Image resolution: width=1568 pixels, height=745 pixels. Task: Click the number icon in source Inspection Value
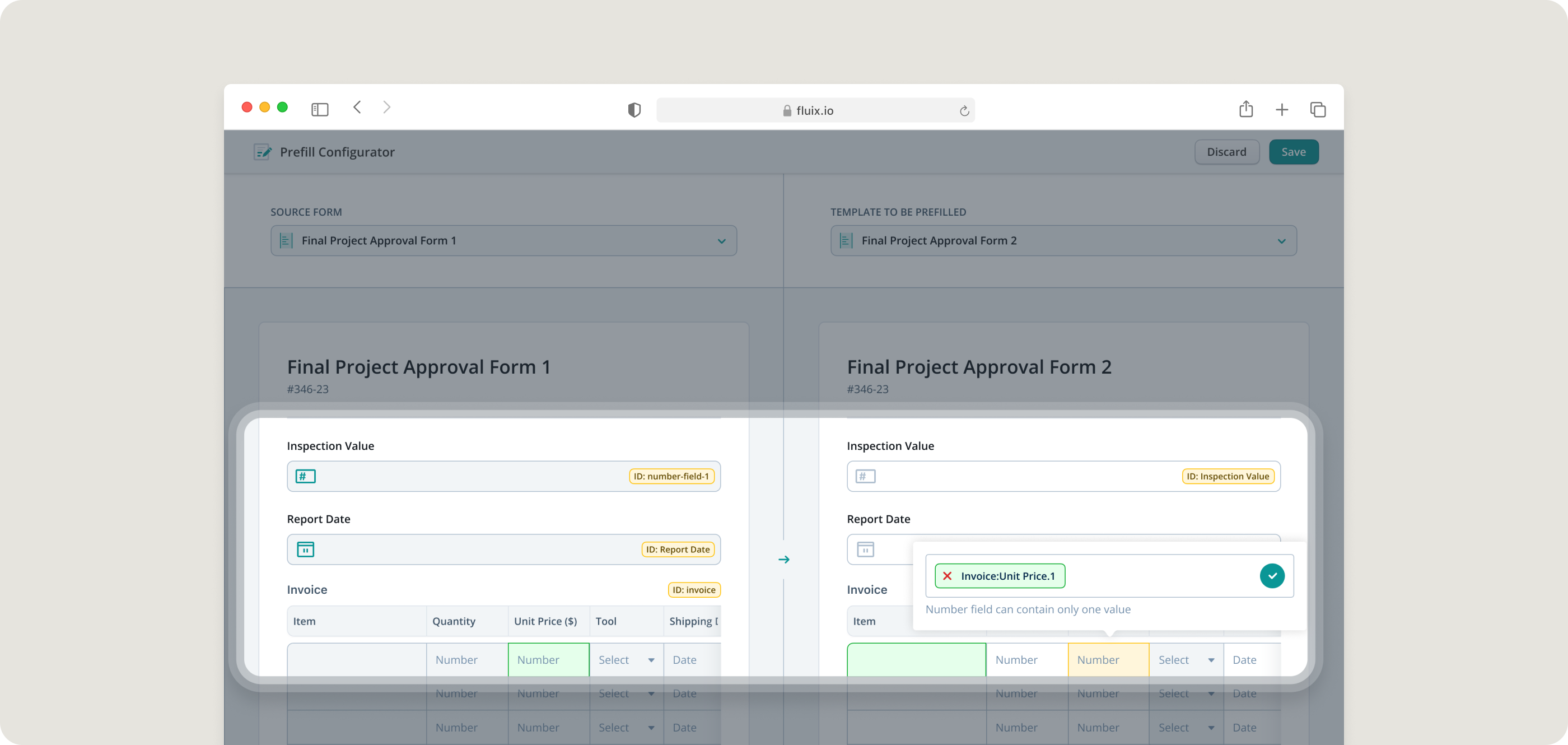click(x=306, y=476)
